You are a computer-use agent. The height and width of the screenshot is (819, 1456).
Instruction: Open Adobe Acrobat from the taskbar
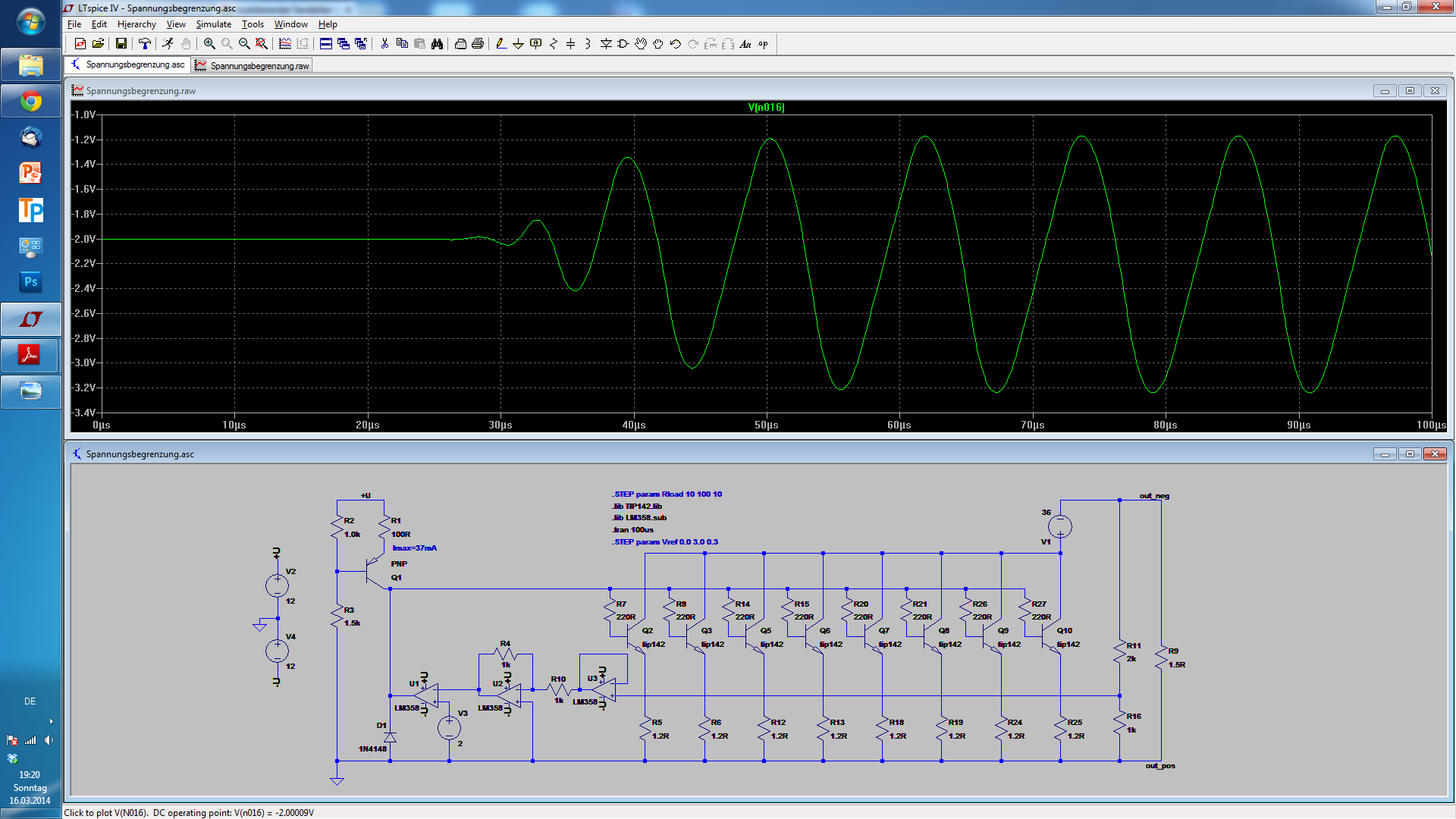30,355
